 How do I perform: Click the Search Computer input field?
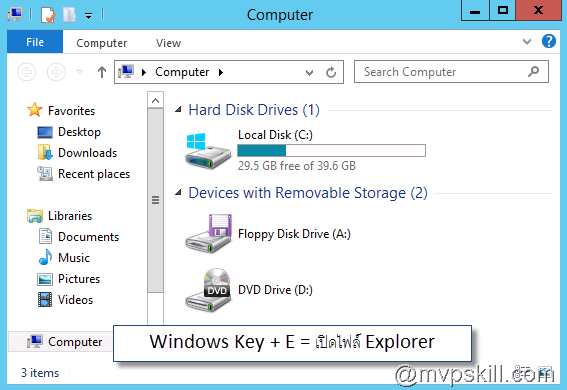(x=445, y=72)
